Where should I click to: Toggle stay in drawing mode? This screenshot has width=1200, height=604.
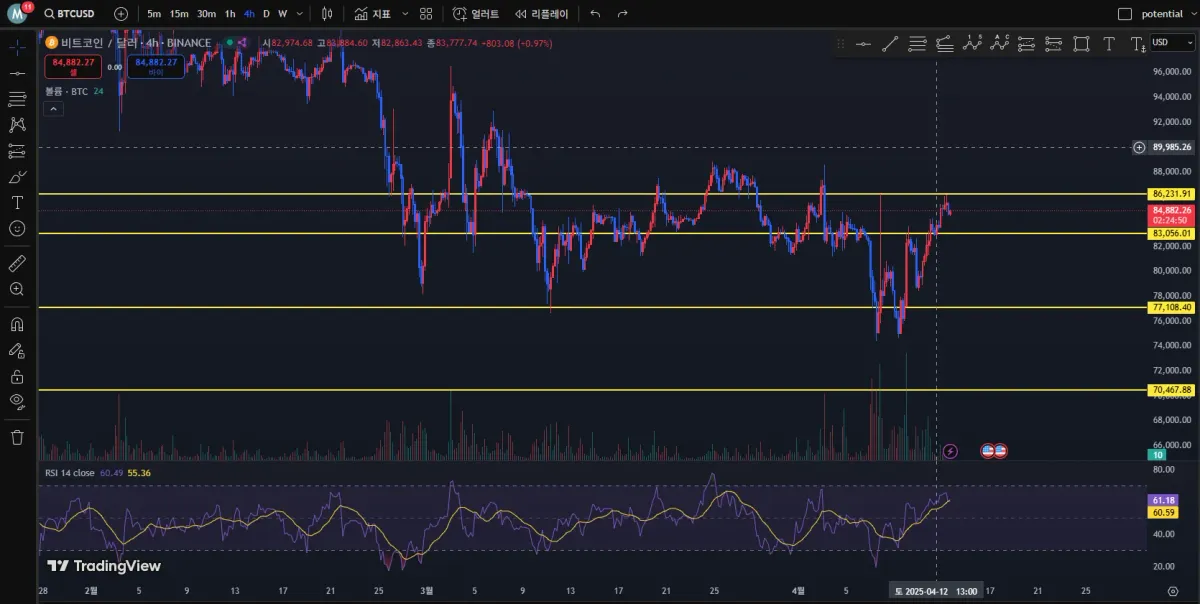(x=16, y=350)
